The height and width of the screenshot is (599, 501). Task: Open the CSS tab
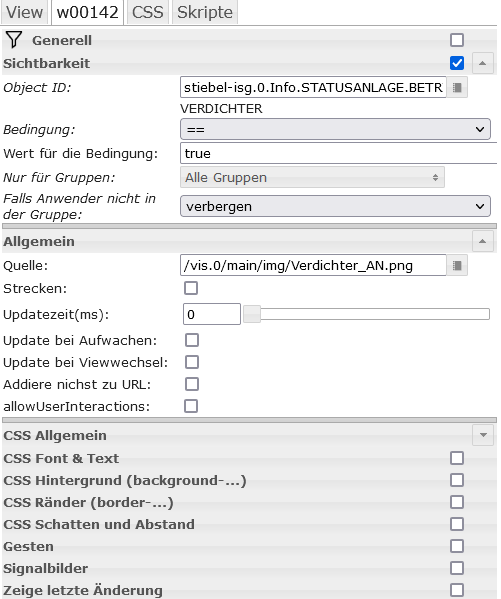point(148,13)
